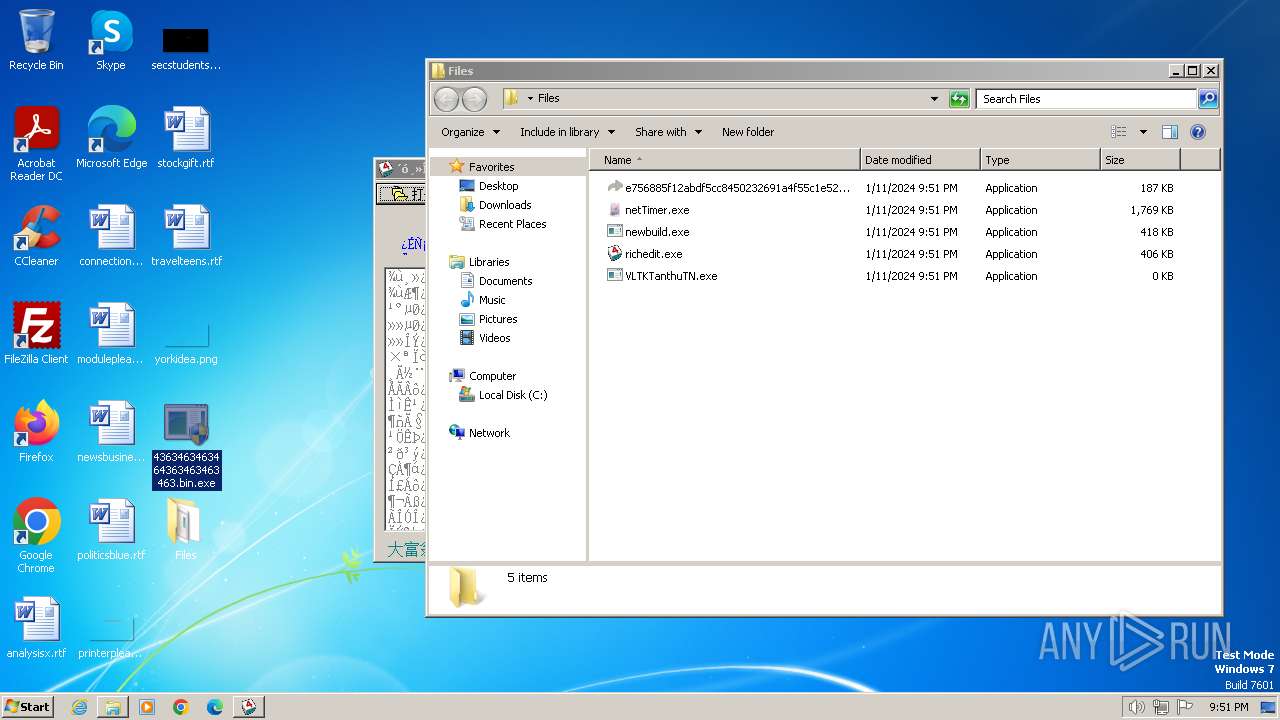Screen dimensions: 1280x720
Task: Click the Forward navigation button in Explorer
Action: [474, 98]
